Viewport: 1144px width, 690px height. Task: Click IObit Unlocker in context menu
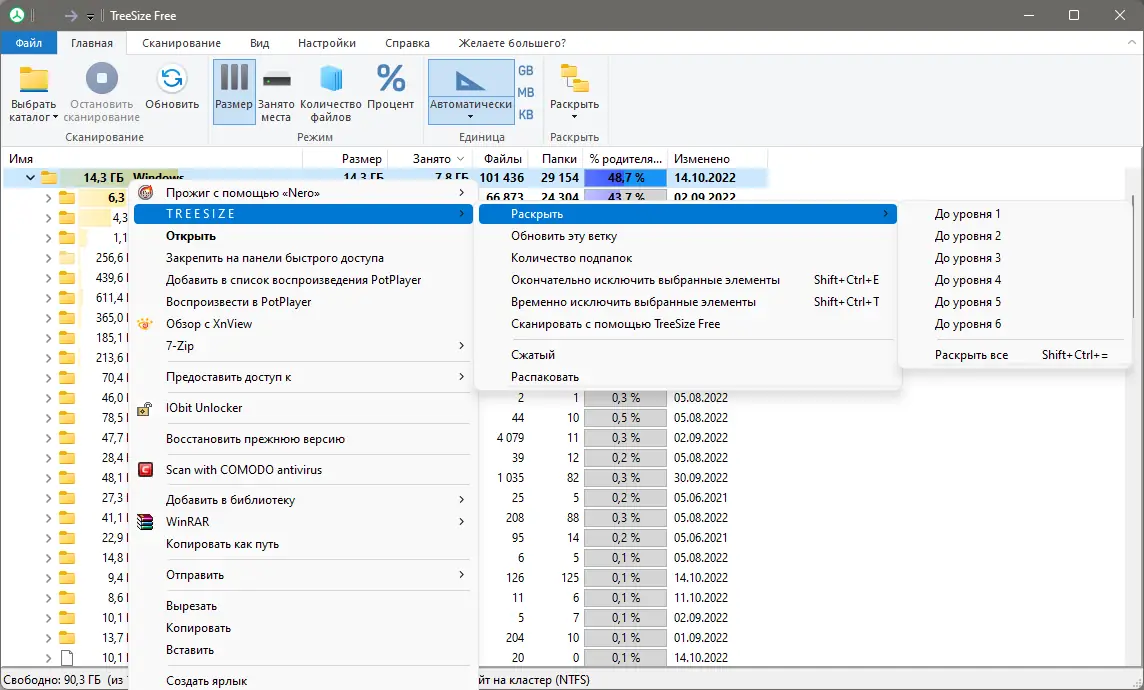click(204, 408)
